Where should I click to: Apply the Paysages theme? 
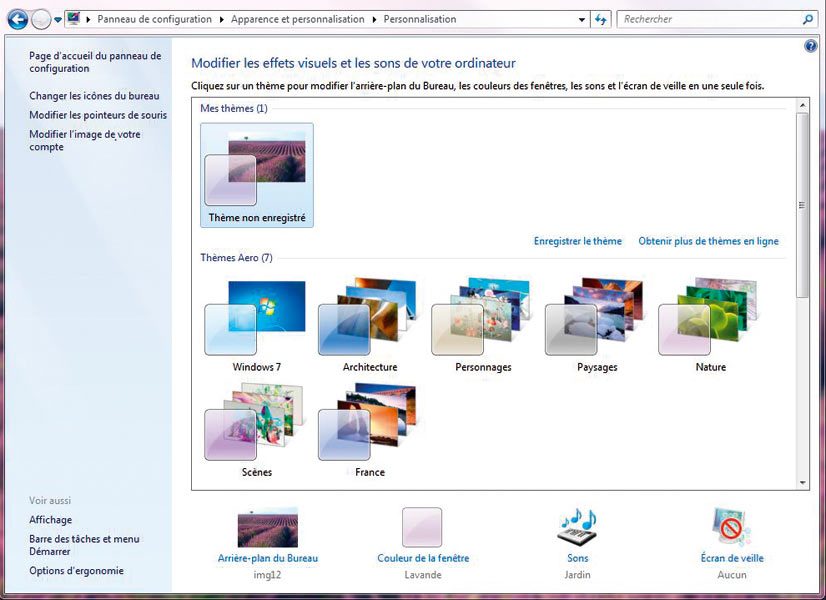597,326
